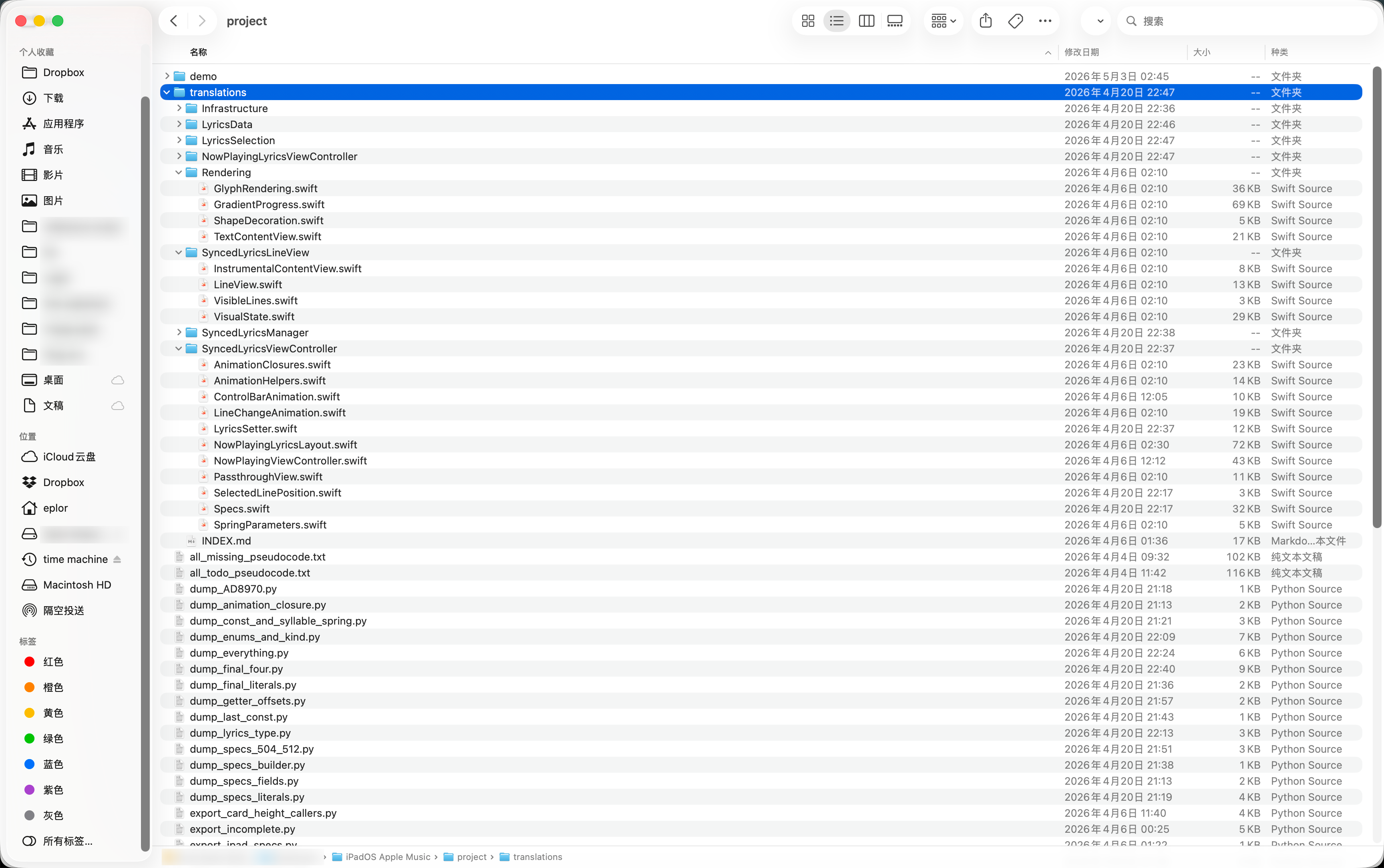Screen dimensions: 1384x868
Task: Expand the SyncedLyricsManager folder
Action: [179, 333]
